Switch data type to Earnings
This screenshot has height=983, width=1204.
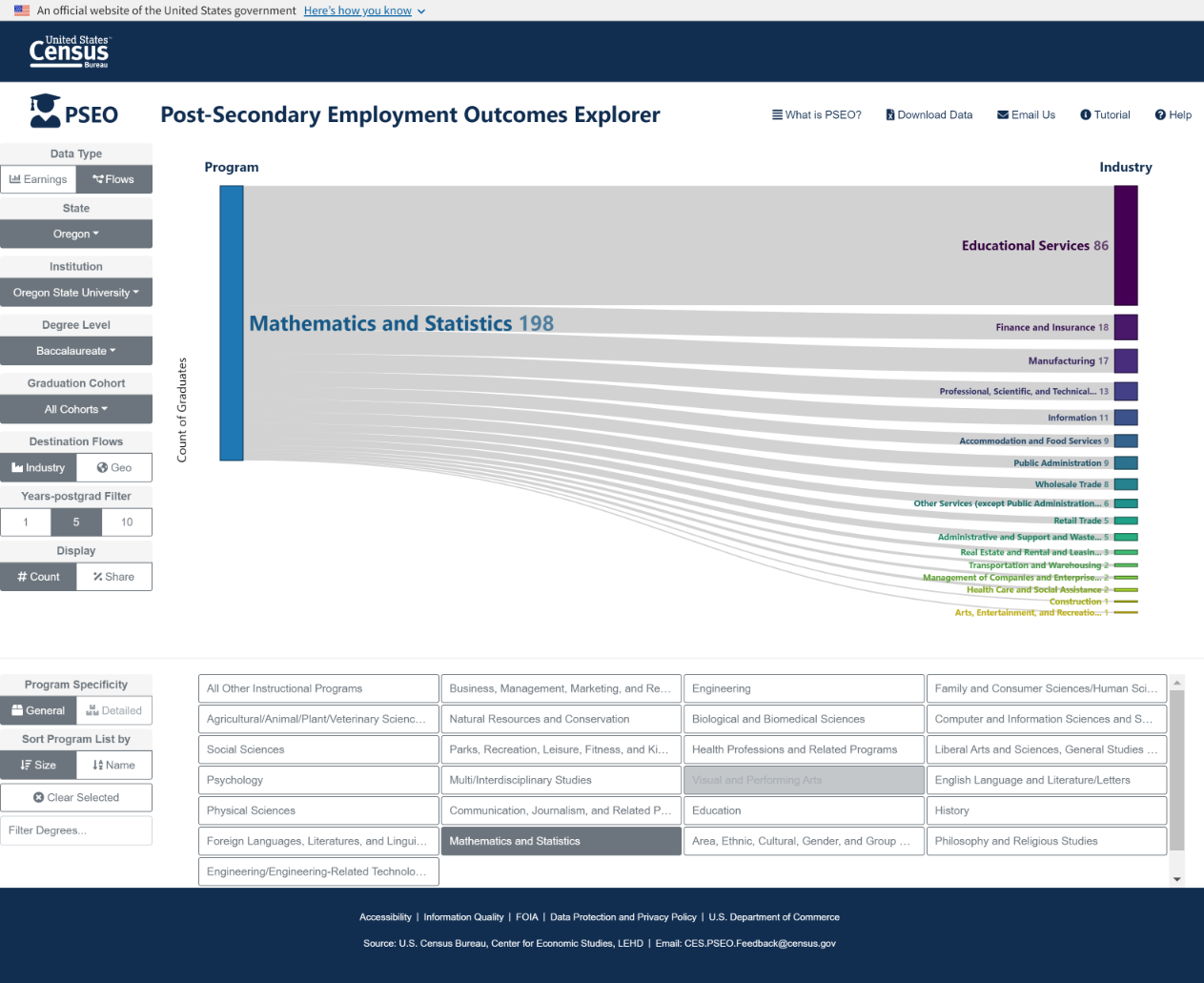pyautogui.click(x=38, y=179)
